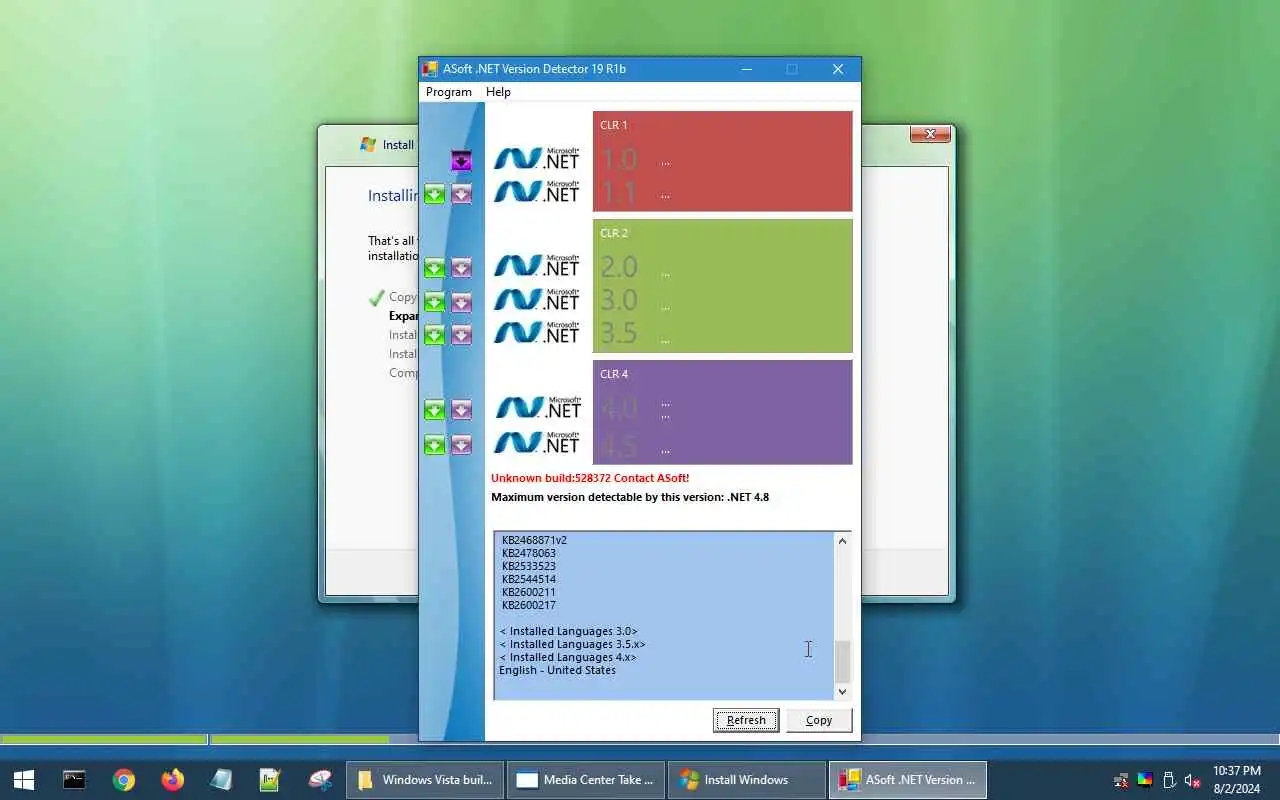Click the ASoft app icon in the title bar

coord(430,69)
